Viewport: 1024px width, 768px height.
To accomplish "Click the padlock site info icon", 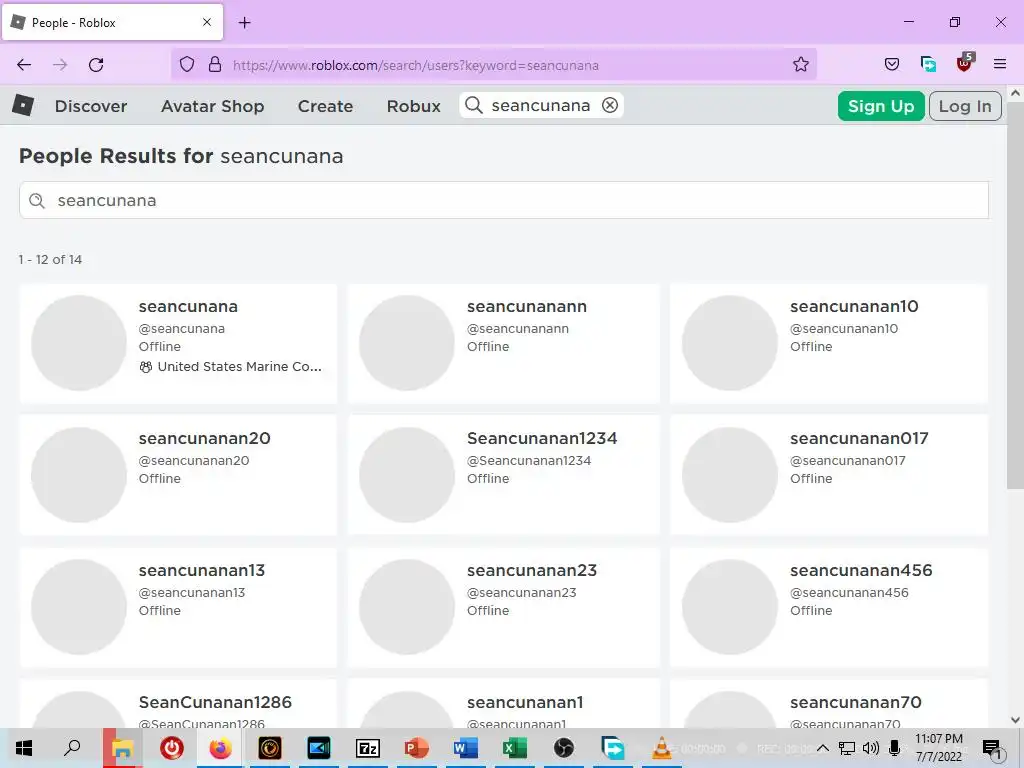I will (x=215, y=65).
